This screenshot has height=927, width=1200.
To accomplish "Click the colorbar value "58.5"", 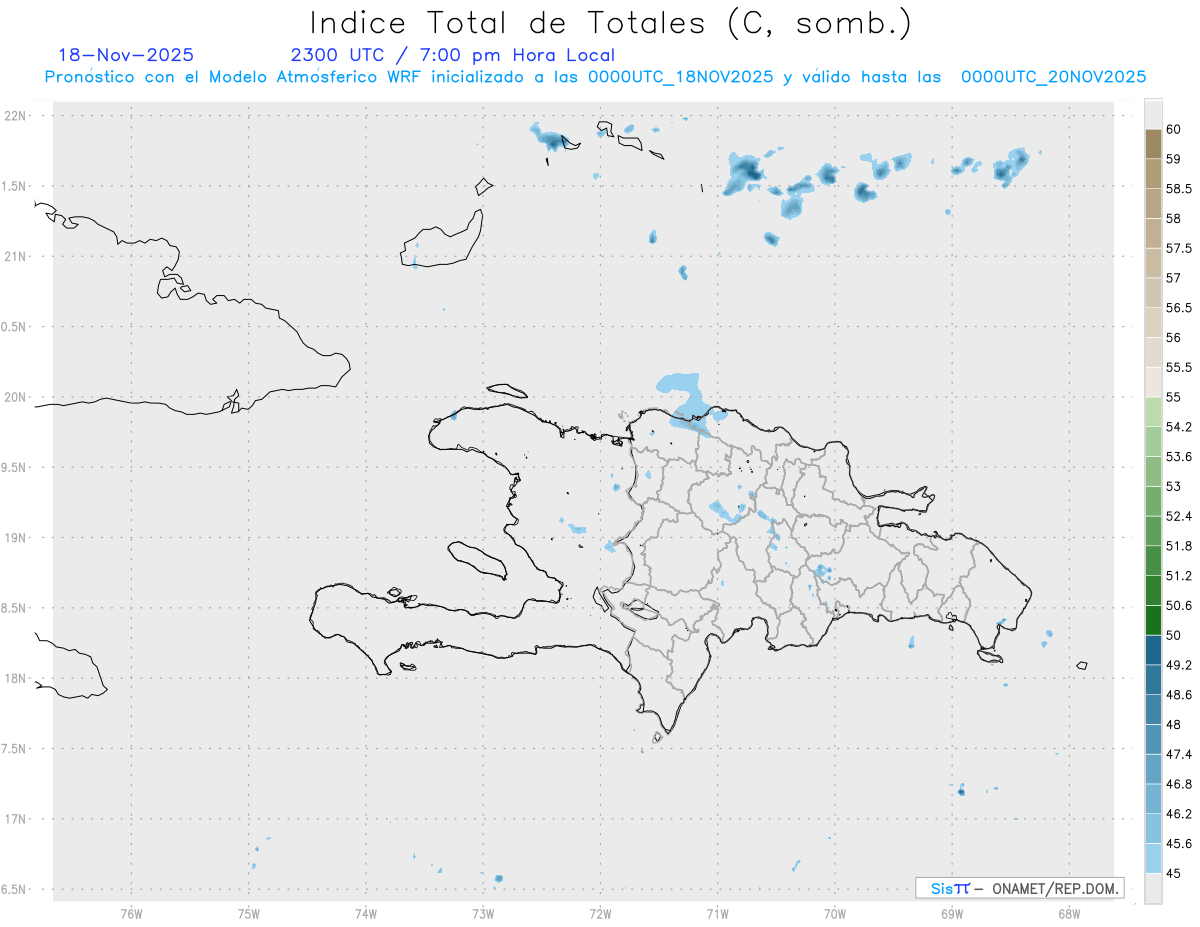I will (x=1179, y=189).
